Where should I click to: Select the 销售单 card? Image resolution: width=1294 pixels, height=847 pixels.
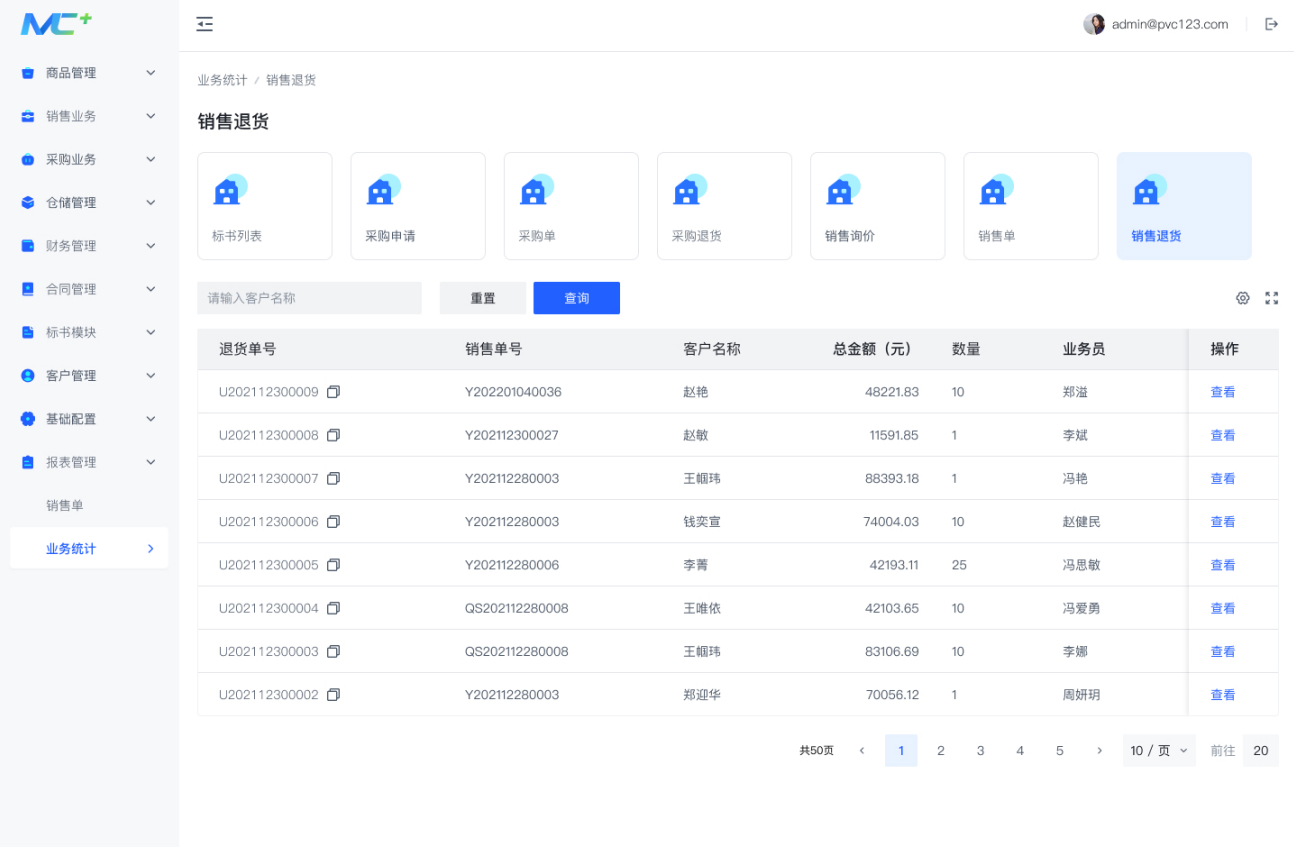tap(1031, 206)
